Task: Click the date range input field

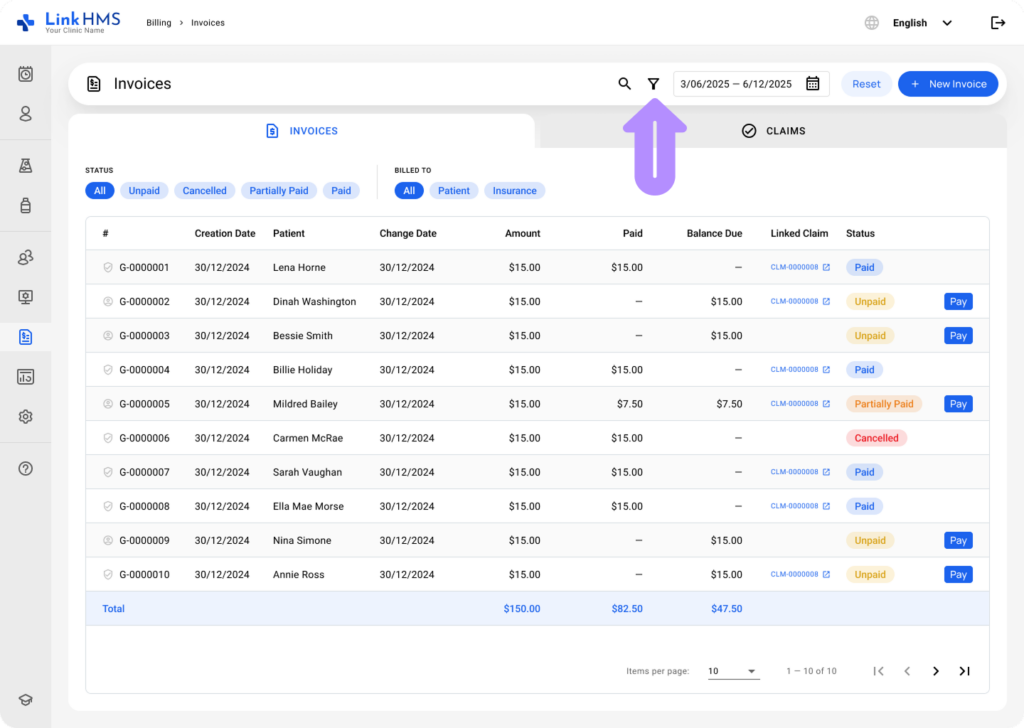Action: coord(751,84)
